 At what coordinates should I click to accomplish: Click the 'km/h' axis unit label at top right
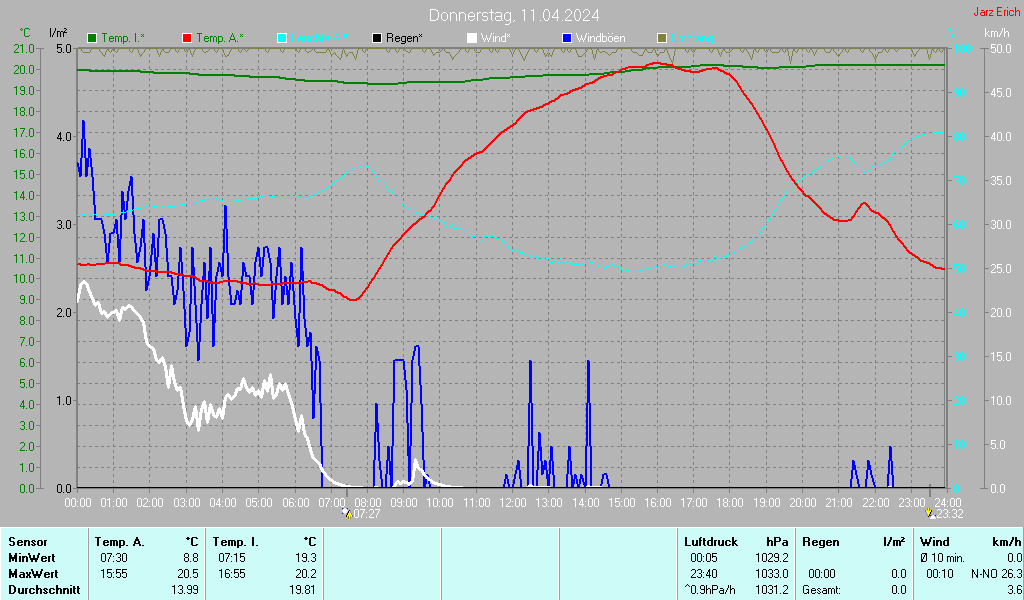pyautogui.click(x=997, y=33)
